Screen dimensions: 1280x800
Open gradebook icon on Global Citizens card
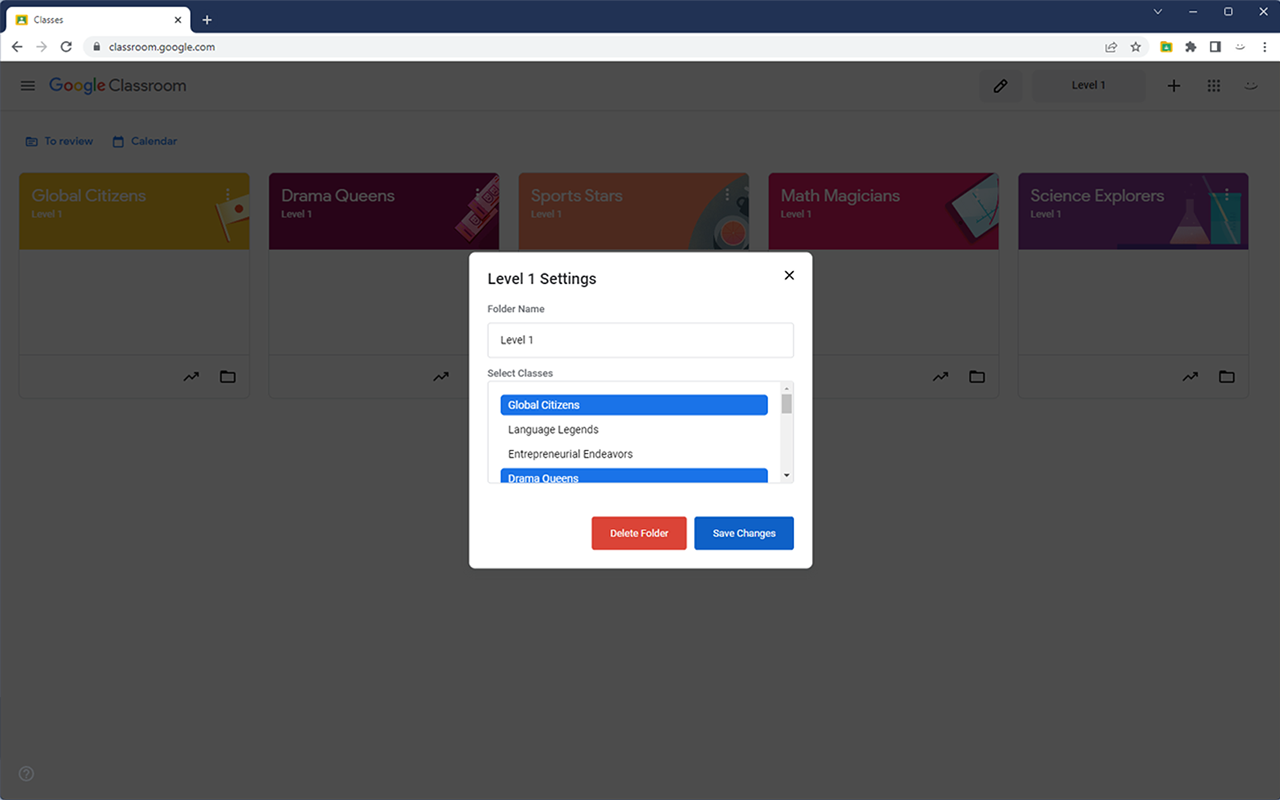[x=191, y=377]
